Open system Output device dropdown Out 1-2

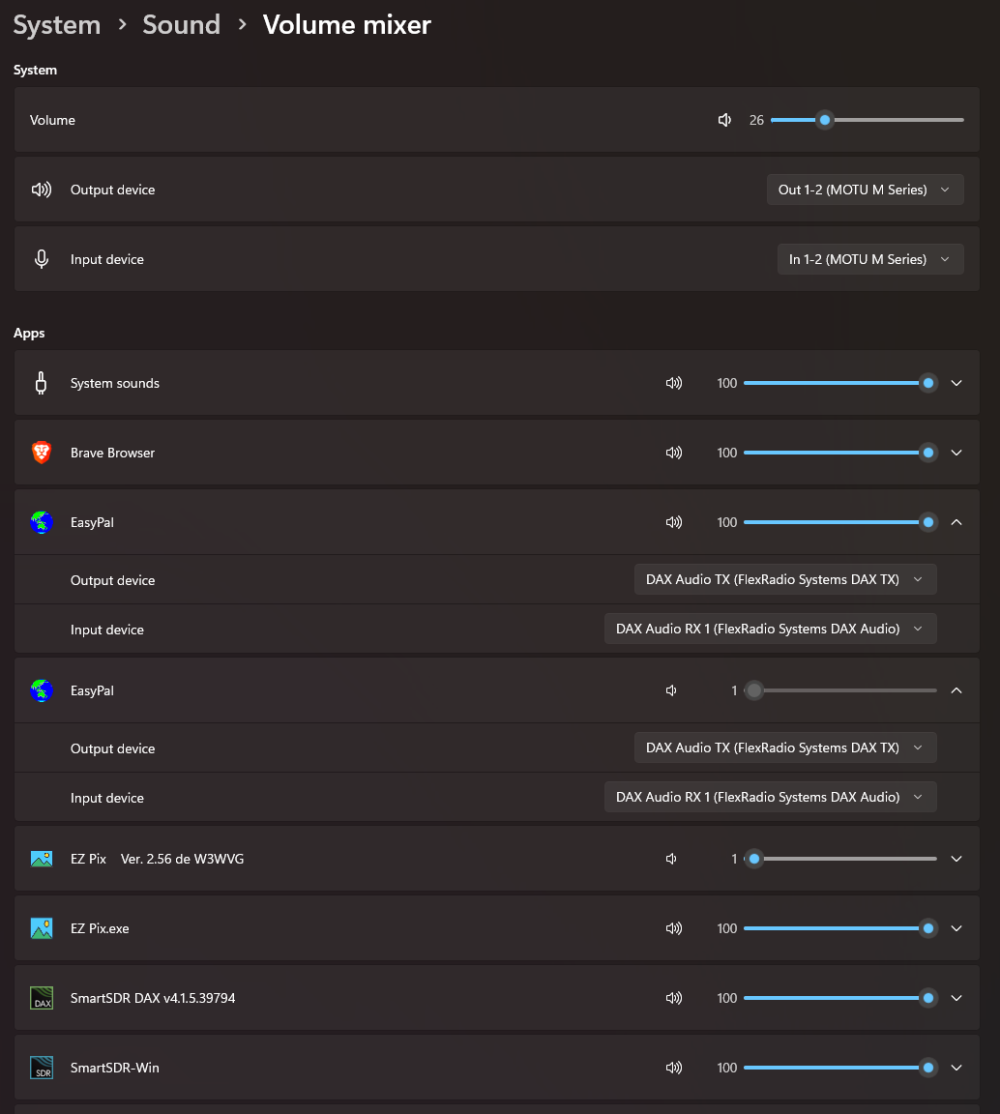point(864,190)
